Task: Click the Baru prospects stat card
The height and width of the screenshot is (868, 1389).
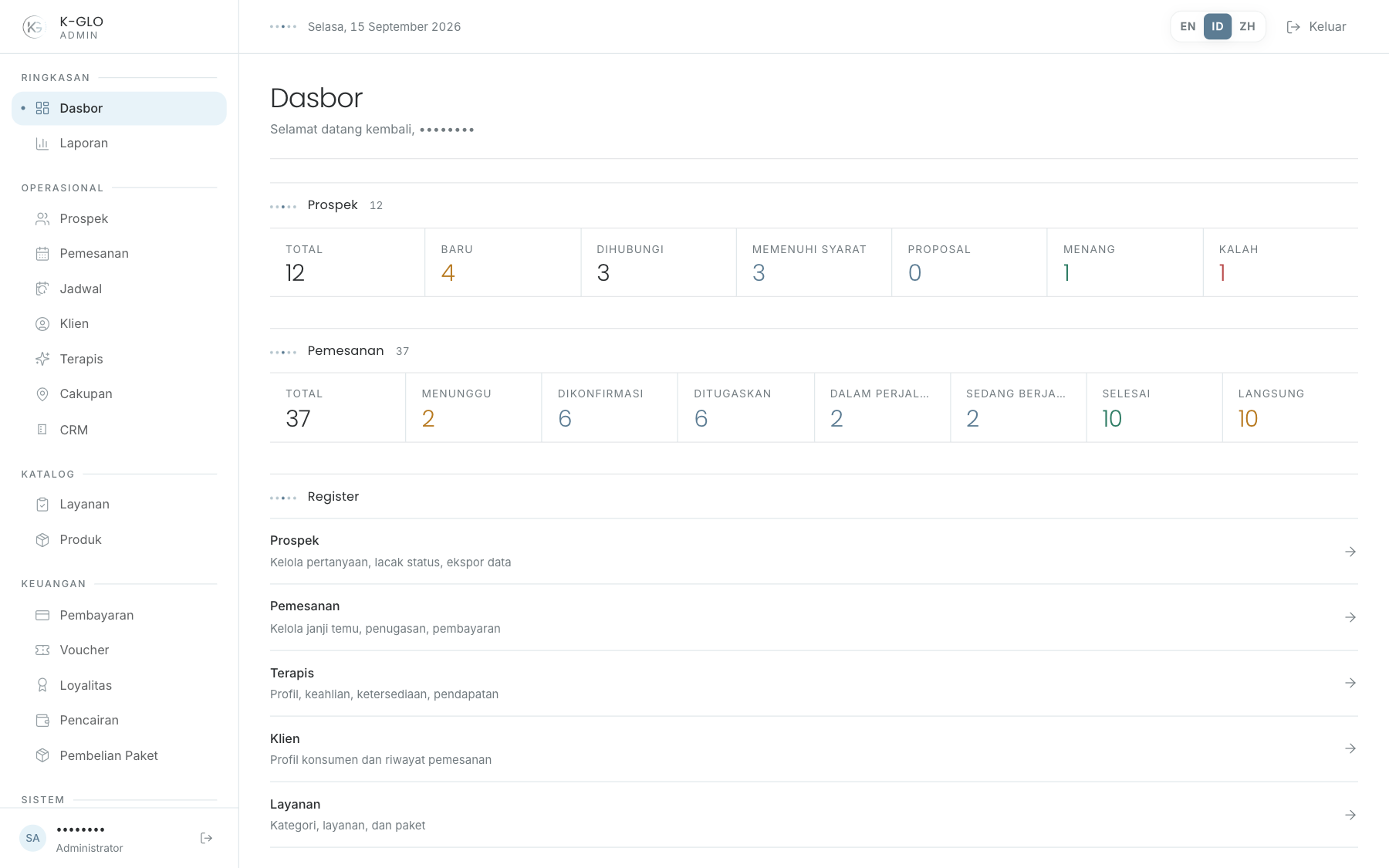Action: coord(503,262)
